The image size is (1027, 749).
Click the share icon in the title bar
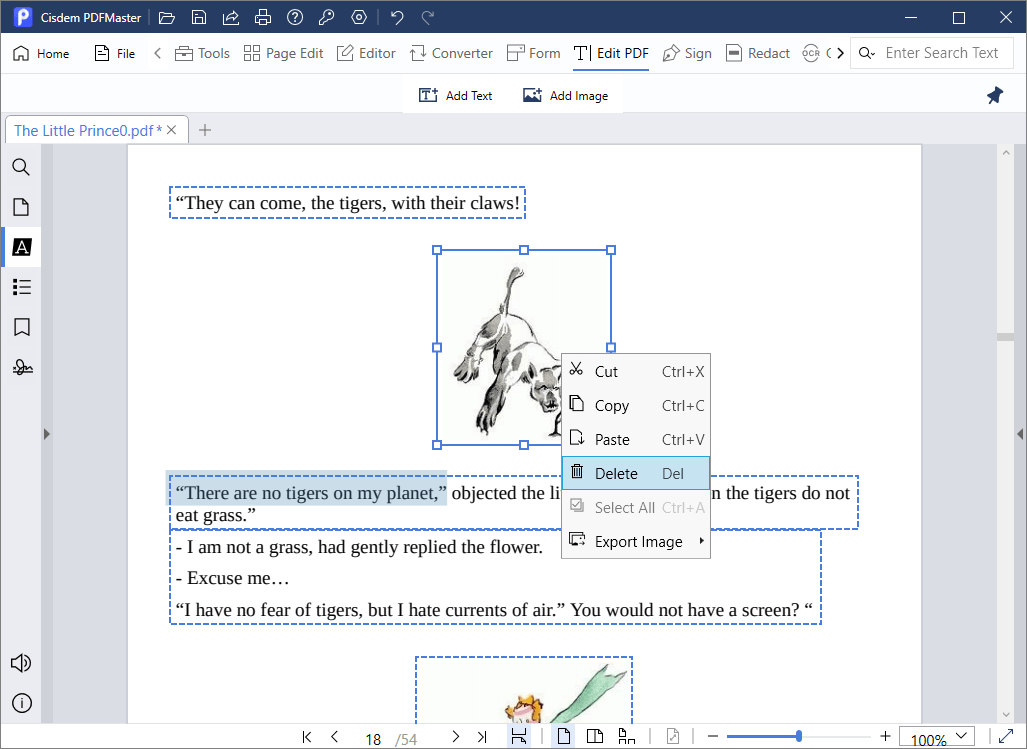pos(231,18)
